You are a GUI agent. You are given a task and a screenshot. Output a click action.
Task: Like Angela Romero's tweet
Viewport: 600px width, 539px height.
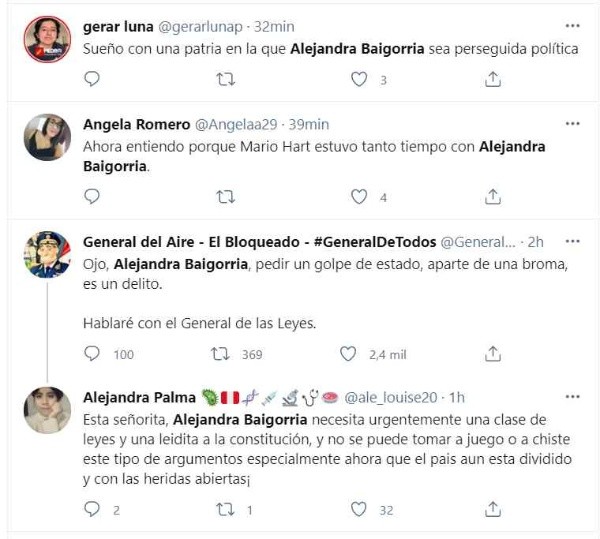358,197
